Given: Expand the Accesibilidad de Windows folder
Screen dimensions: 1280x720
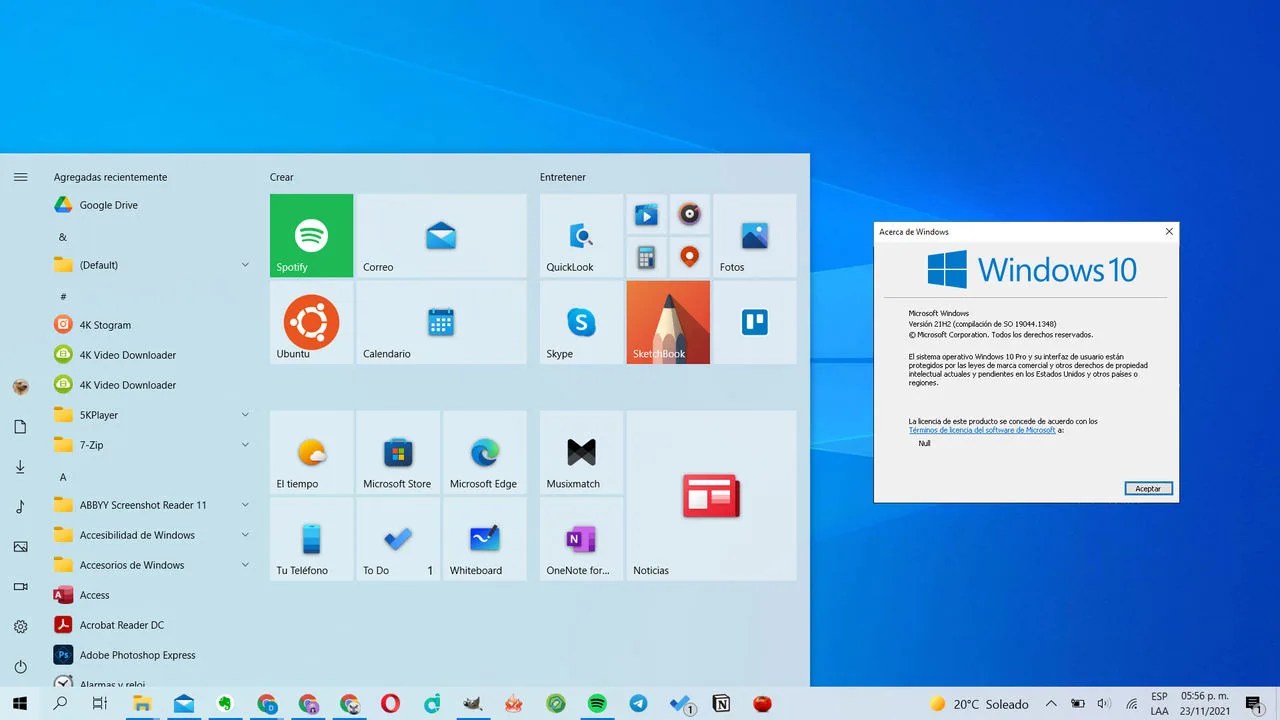Looking at the screenshot, I should 152,535.
